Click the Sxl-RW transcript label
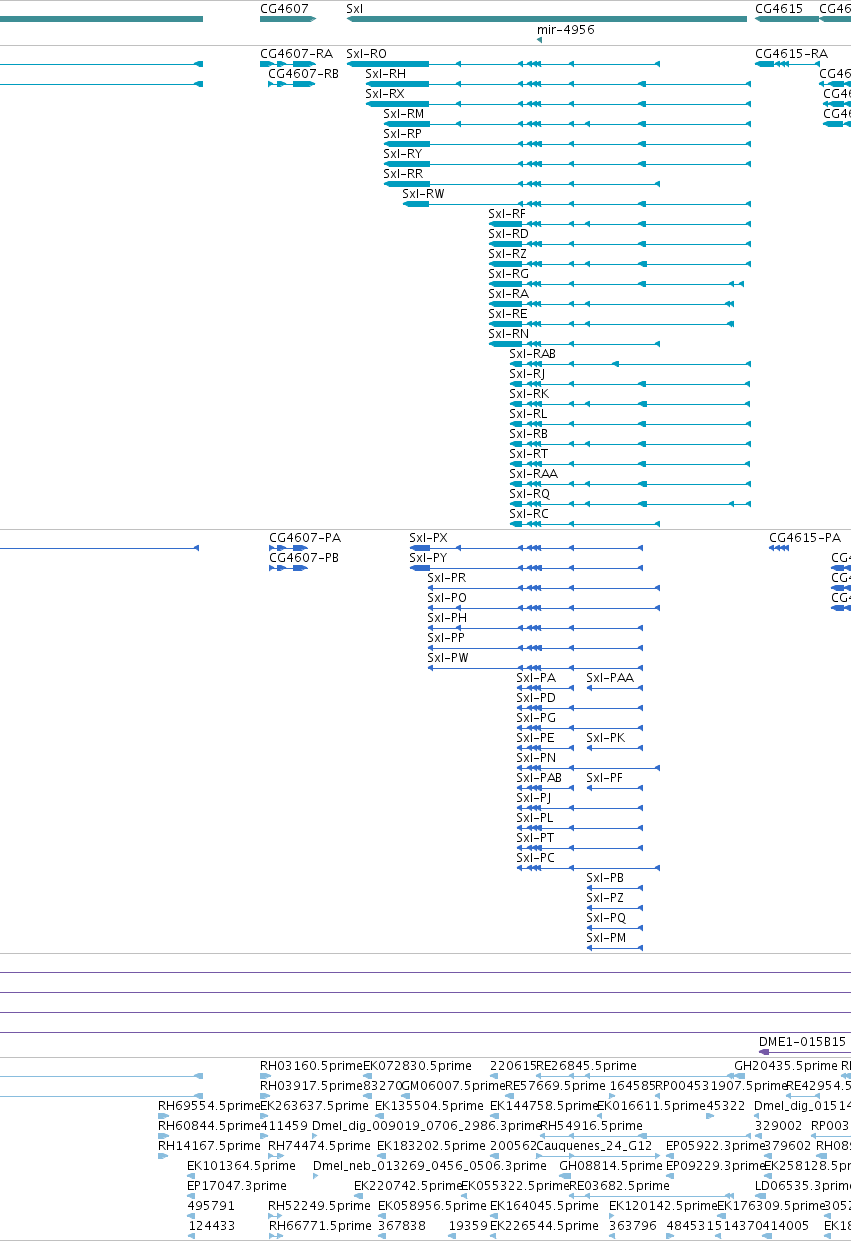Viewport: 851px width, 1241px height. tap(424, 194)
